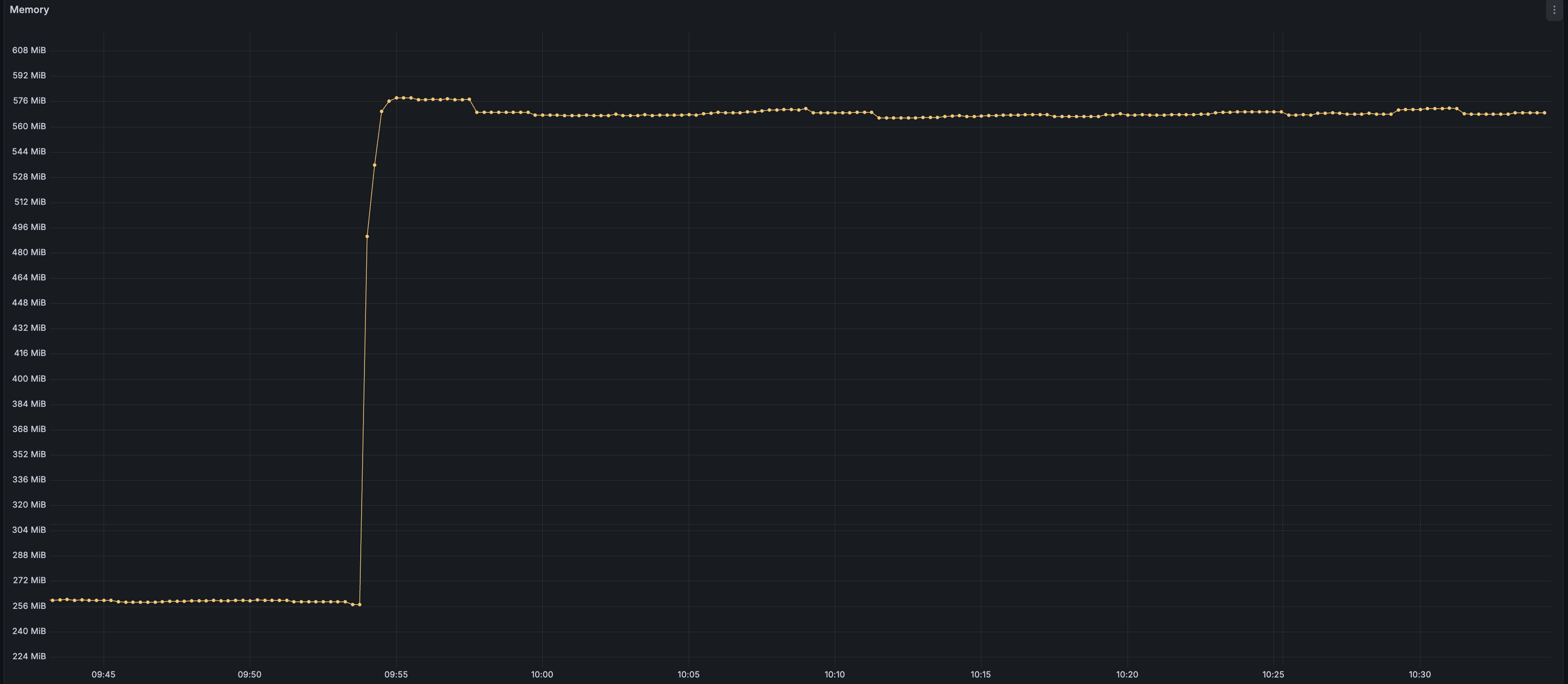
Task: Open the Memory panel three-dot menu
Action: (1554, 10)
